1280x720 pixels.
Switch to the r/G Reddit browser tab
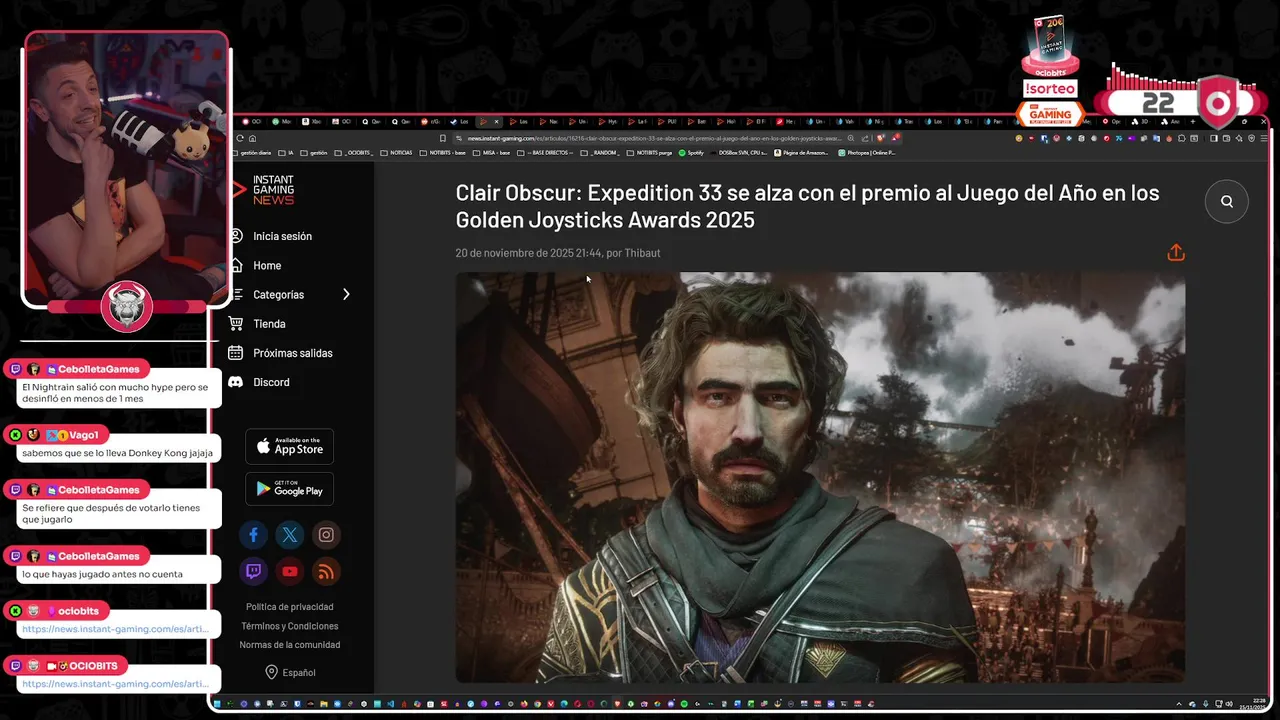432,121
